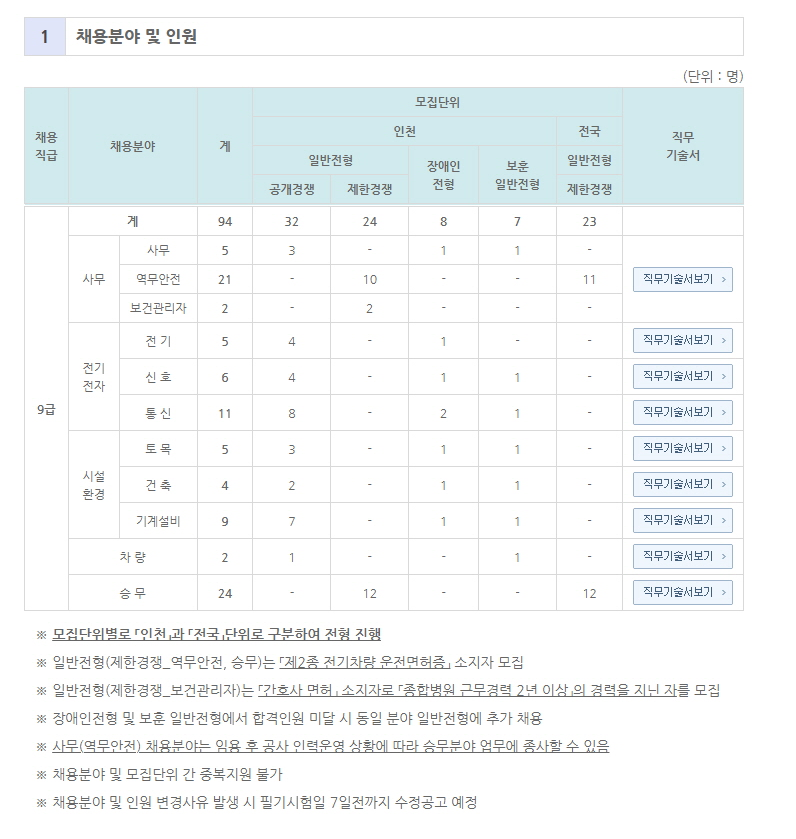Open job description for 토목 field
The height and width of the screenshot is (839, 796).
tap(682, 449)
